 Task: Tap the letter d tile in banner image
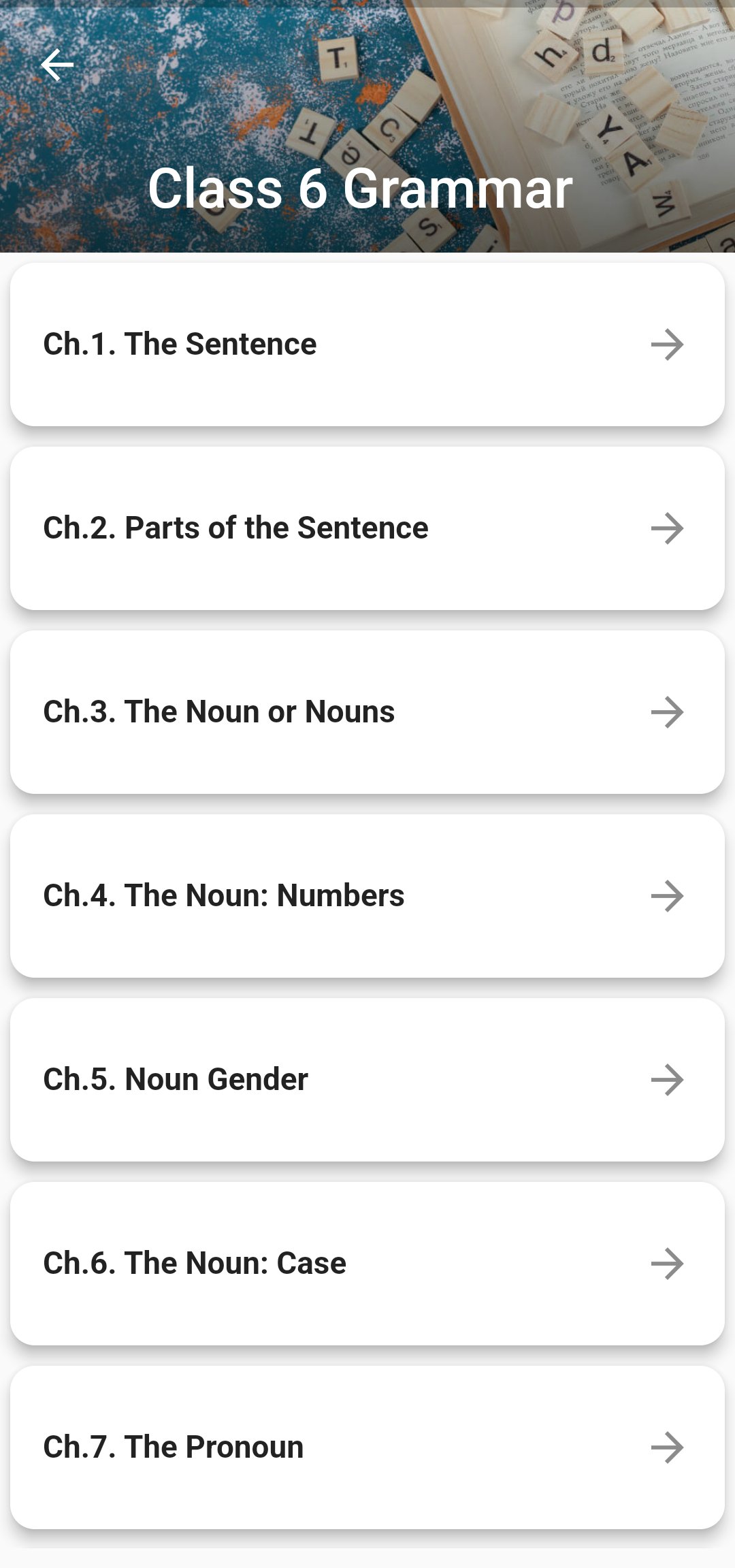602,52
